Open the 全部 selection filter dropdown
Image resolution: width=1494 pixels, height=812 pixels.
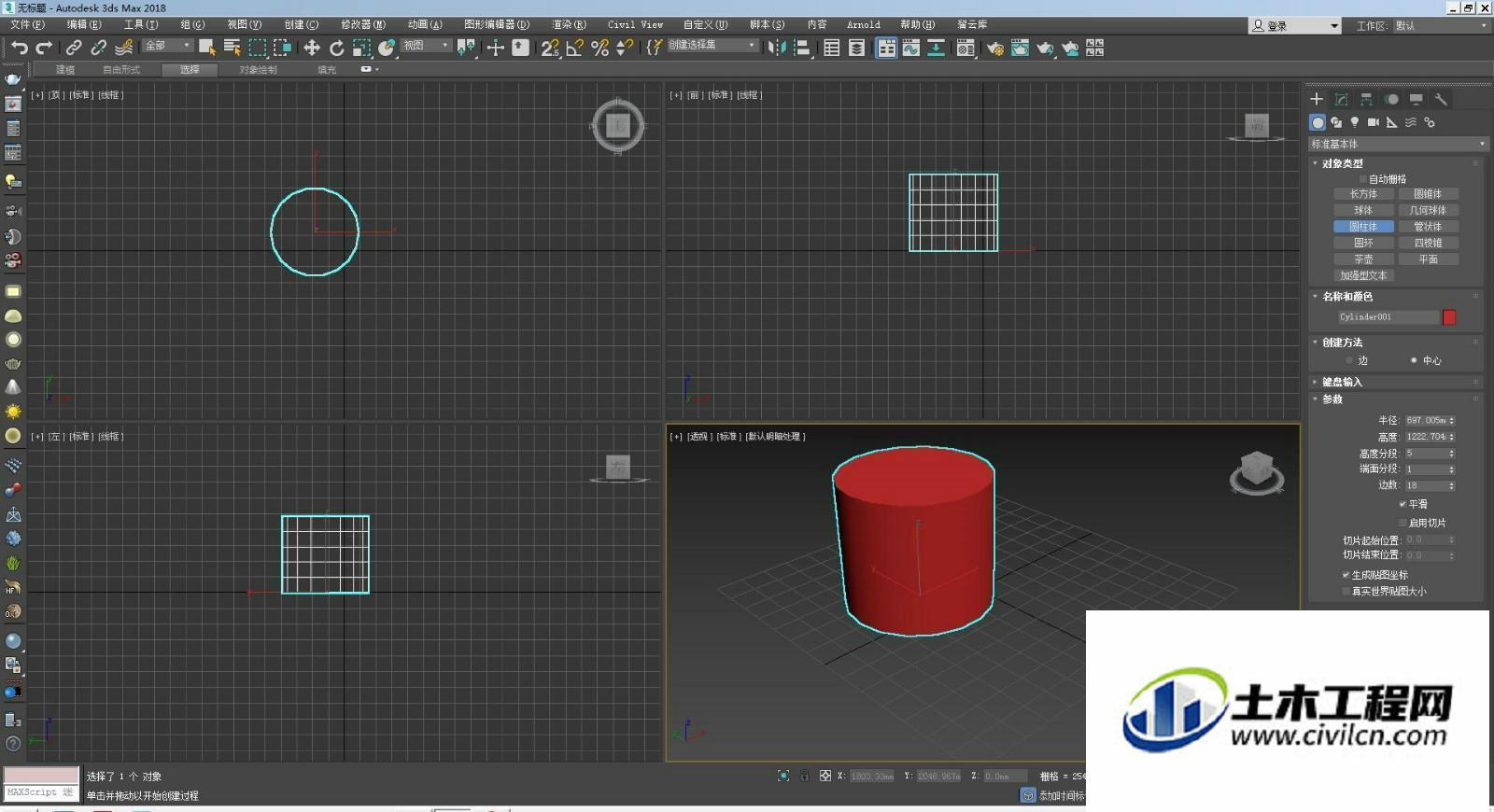coord(167,45)
